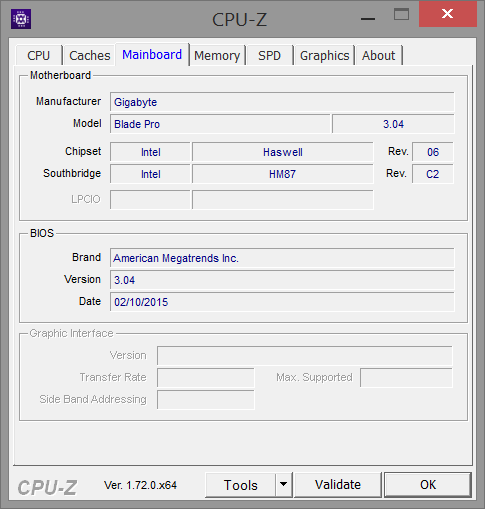The width and height of the screenshot is (485, 509).
Task: Click the Southbridge vendor Intel field
Action: [x=150, y=174]
